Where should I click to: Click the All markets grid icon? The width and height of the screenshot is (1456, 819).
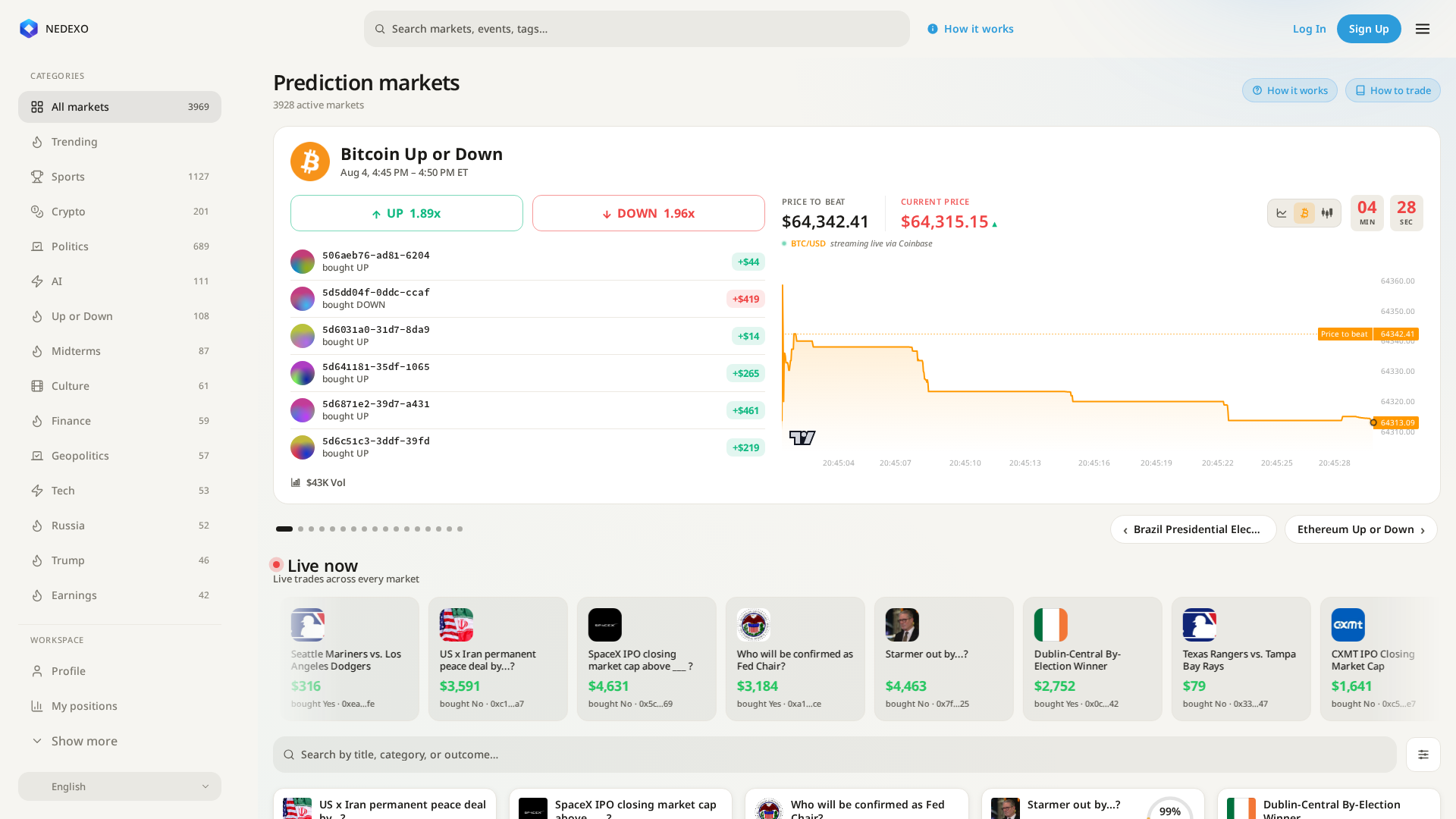(37, 107)
